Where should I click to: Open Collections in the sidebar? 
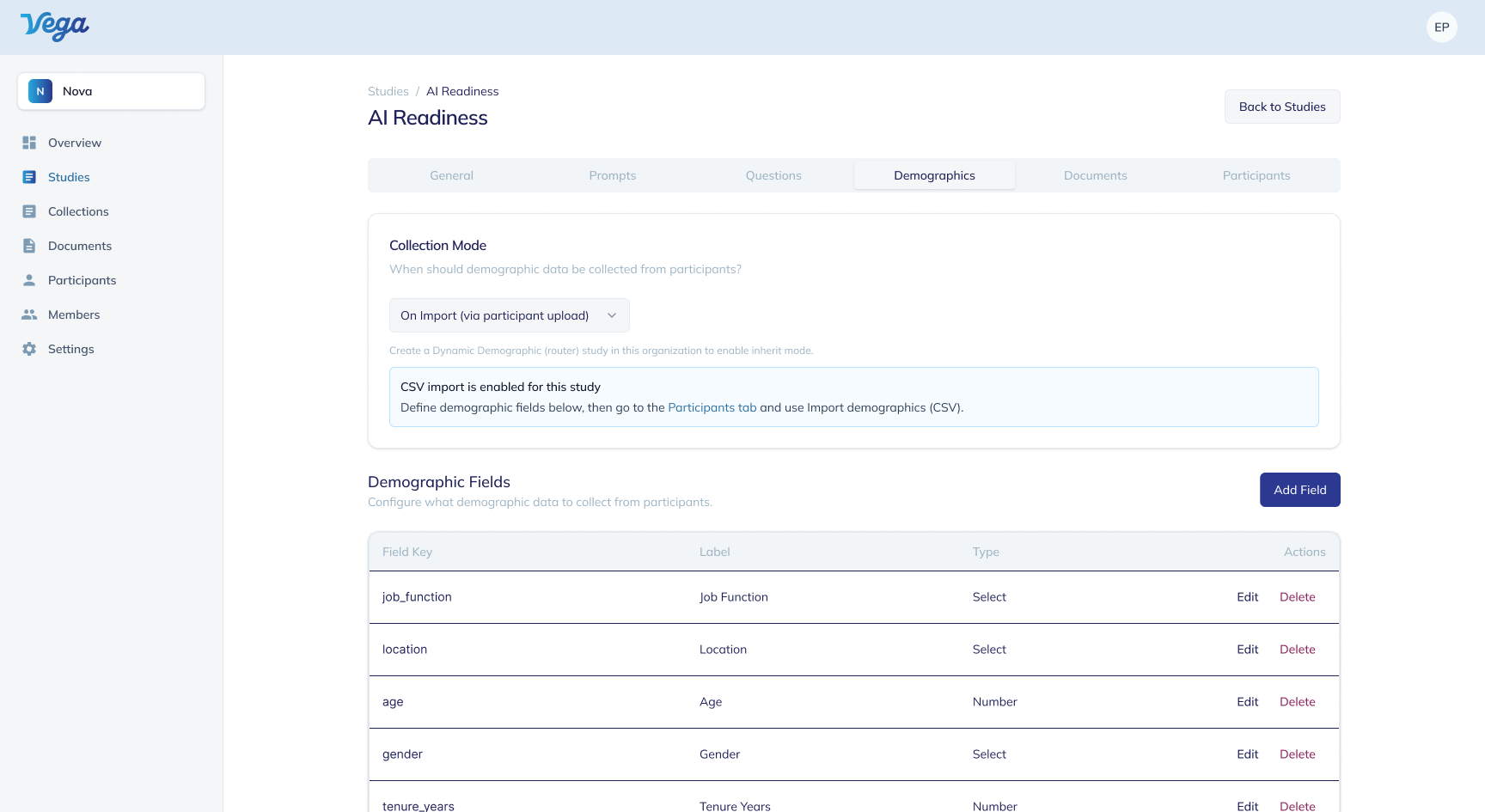click(x=112, y=211)
